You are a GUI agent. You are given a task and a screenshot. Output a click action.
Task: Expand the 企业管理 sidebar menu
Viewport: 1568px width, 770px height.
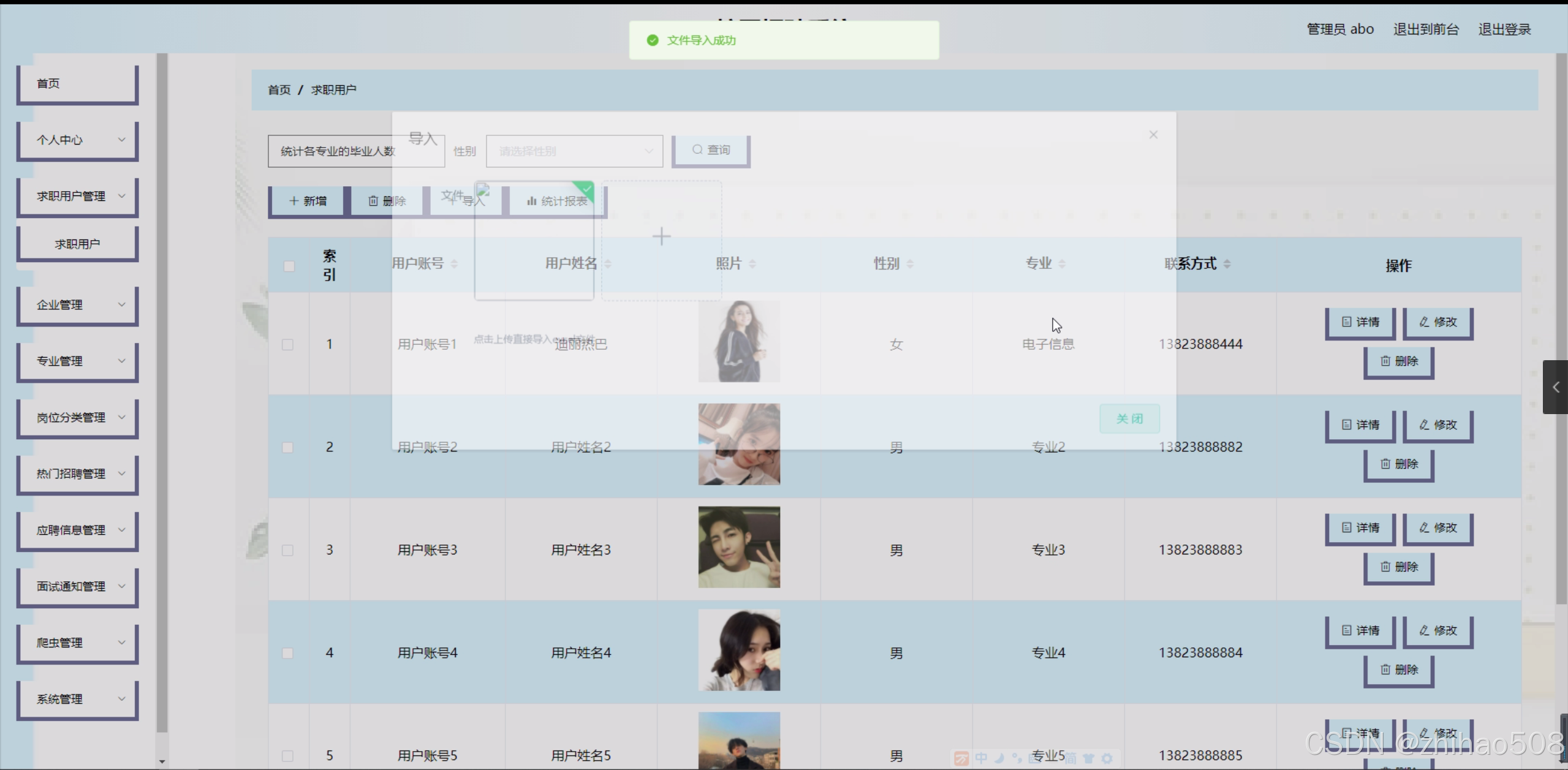(x=77, y=305)
